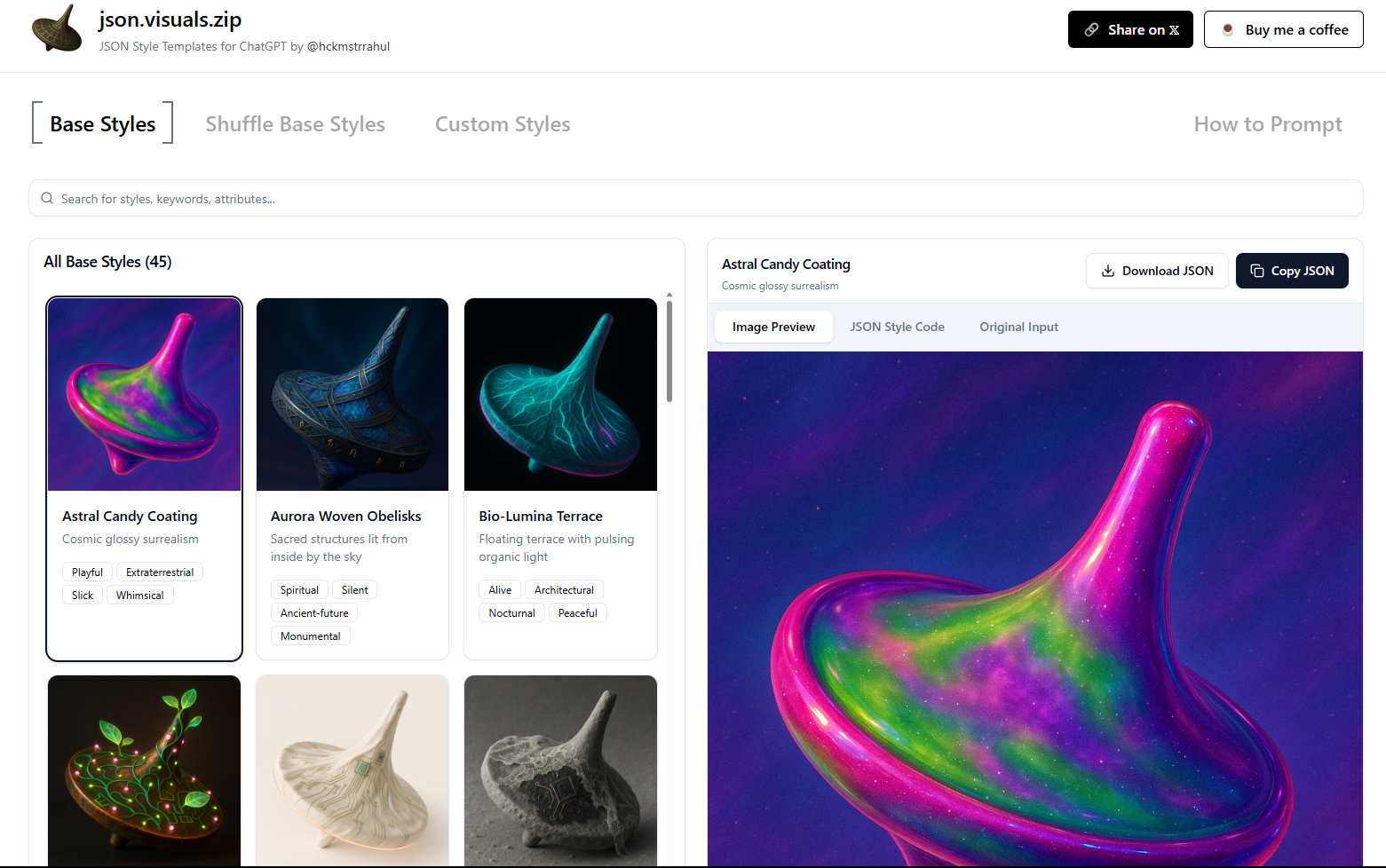Click the spinning top logo icon
Viewport: 1386px width, 868px height.
(x=57, y=28)
